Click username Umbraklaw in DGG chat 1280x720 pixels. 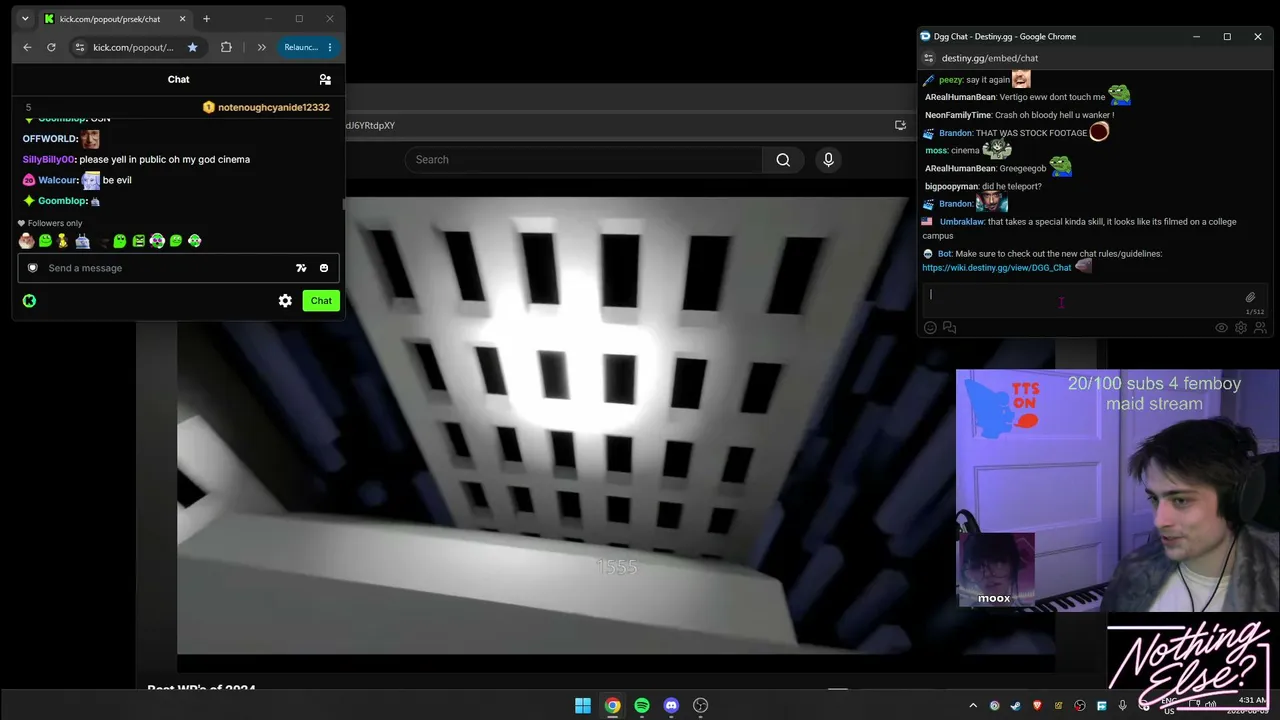(x=961, y=222)
